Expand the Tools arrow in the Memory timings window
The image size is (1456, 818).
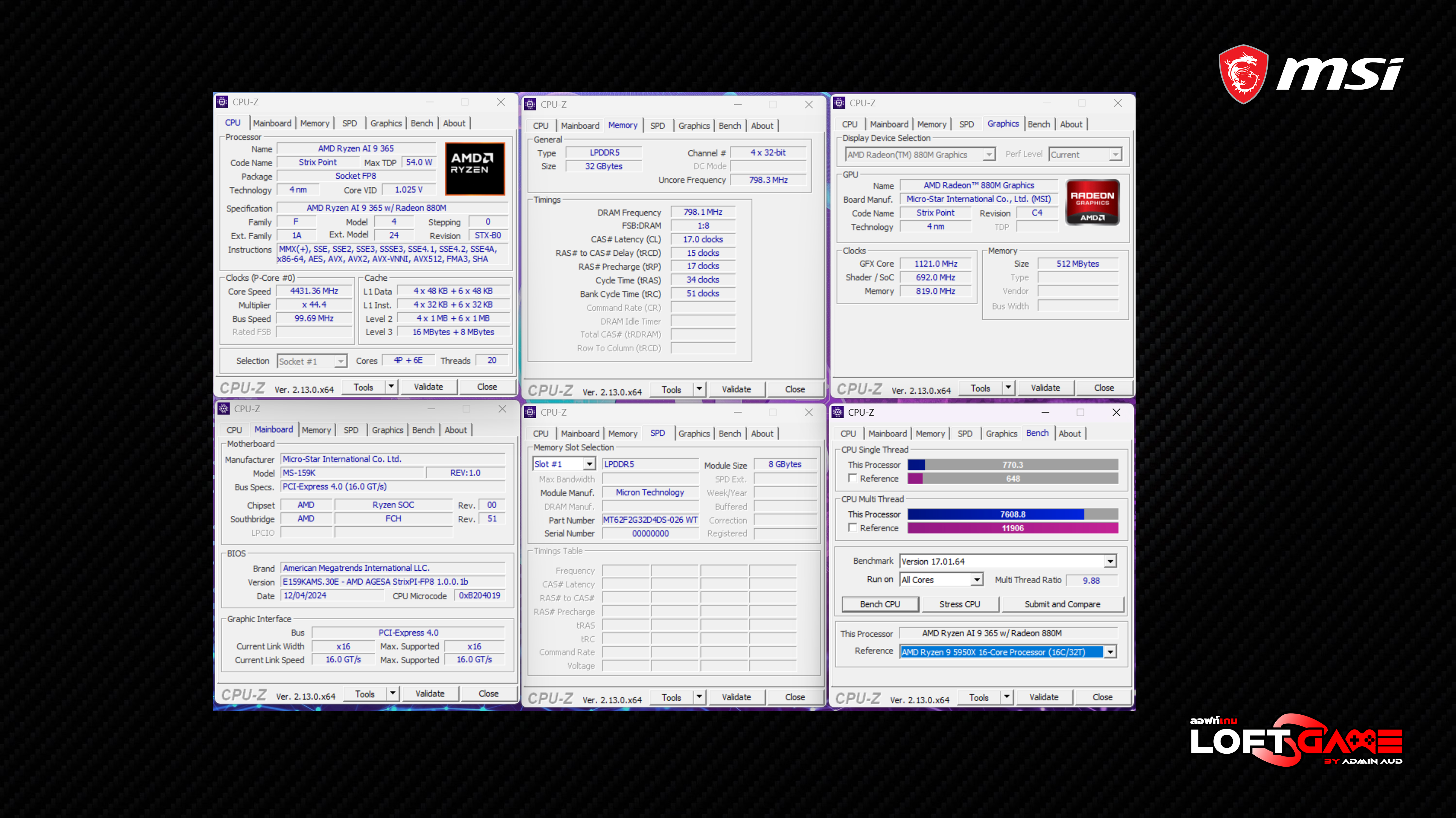coord(700,389)
